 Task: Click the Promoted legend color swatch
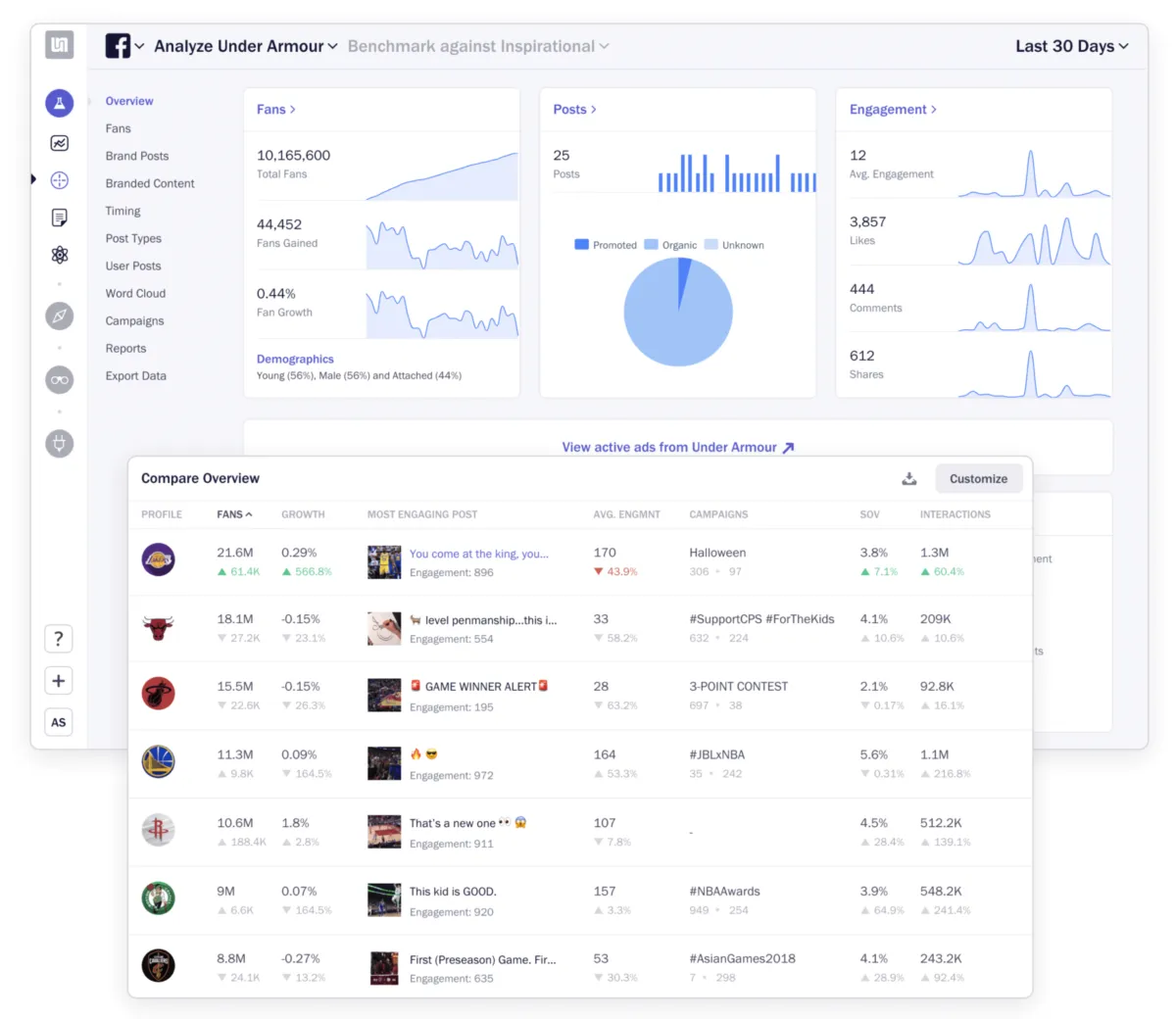581,244
